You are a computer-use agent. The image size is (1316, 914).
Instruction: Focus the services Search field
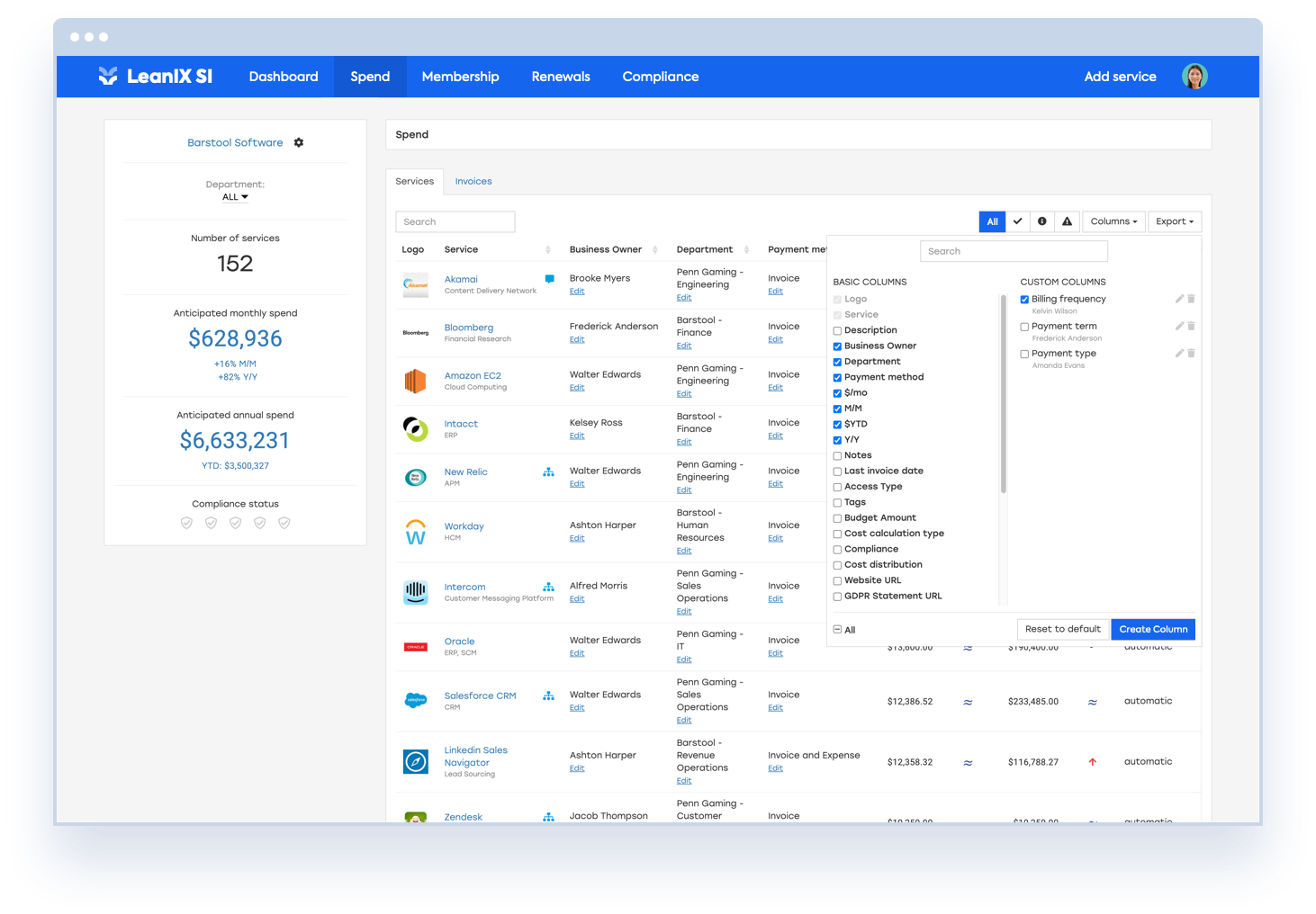click(455, 222)
